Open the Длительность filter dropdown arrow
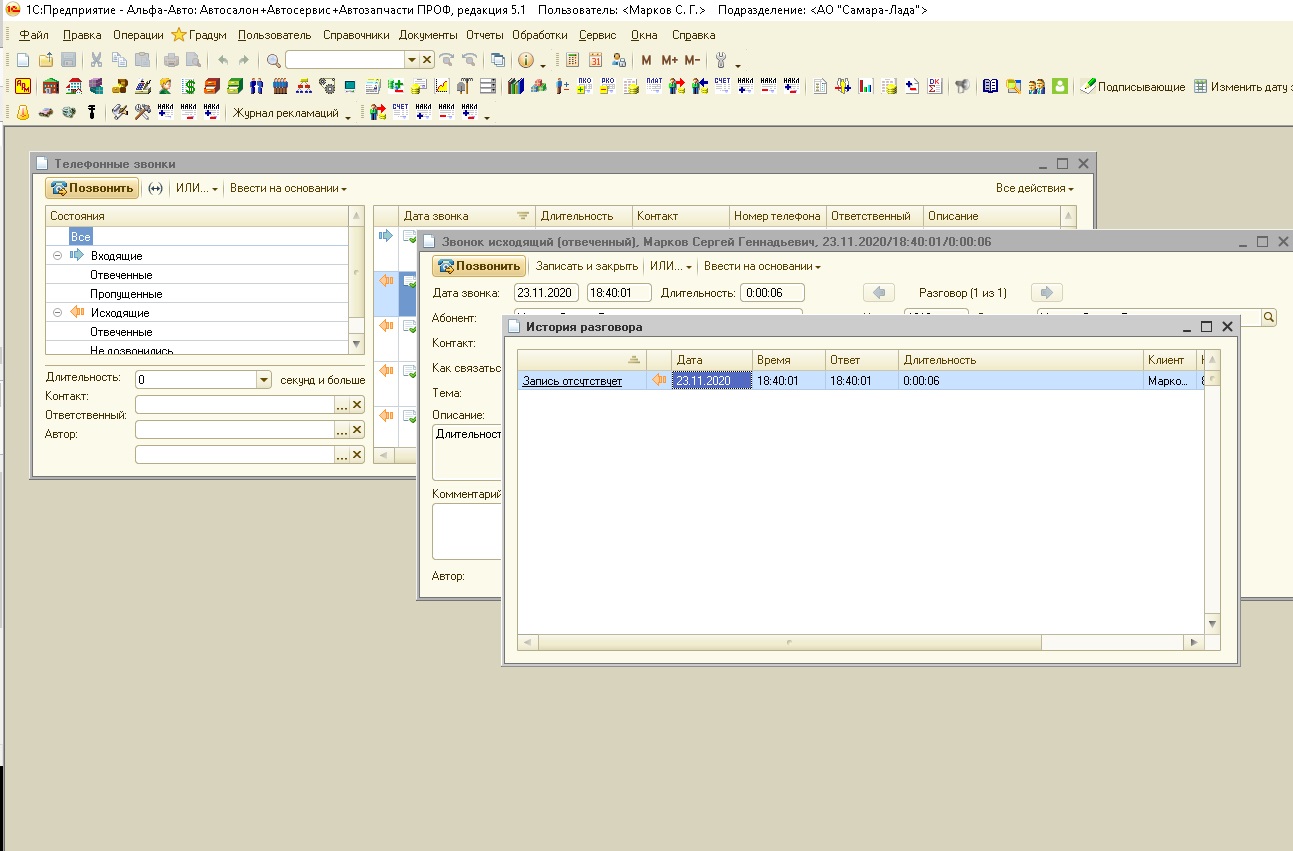 pos(264,380)
